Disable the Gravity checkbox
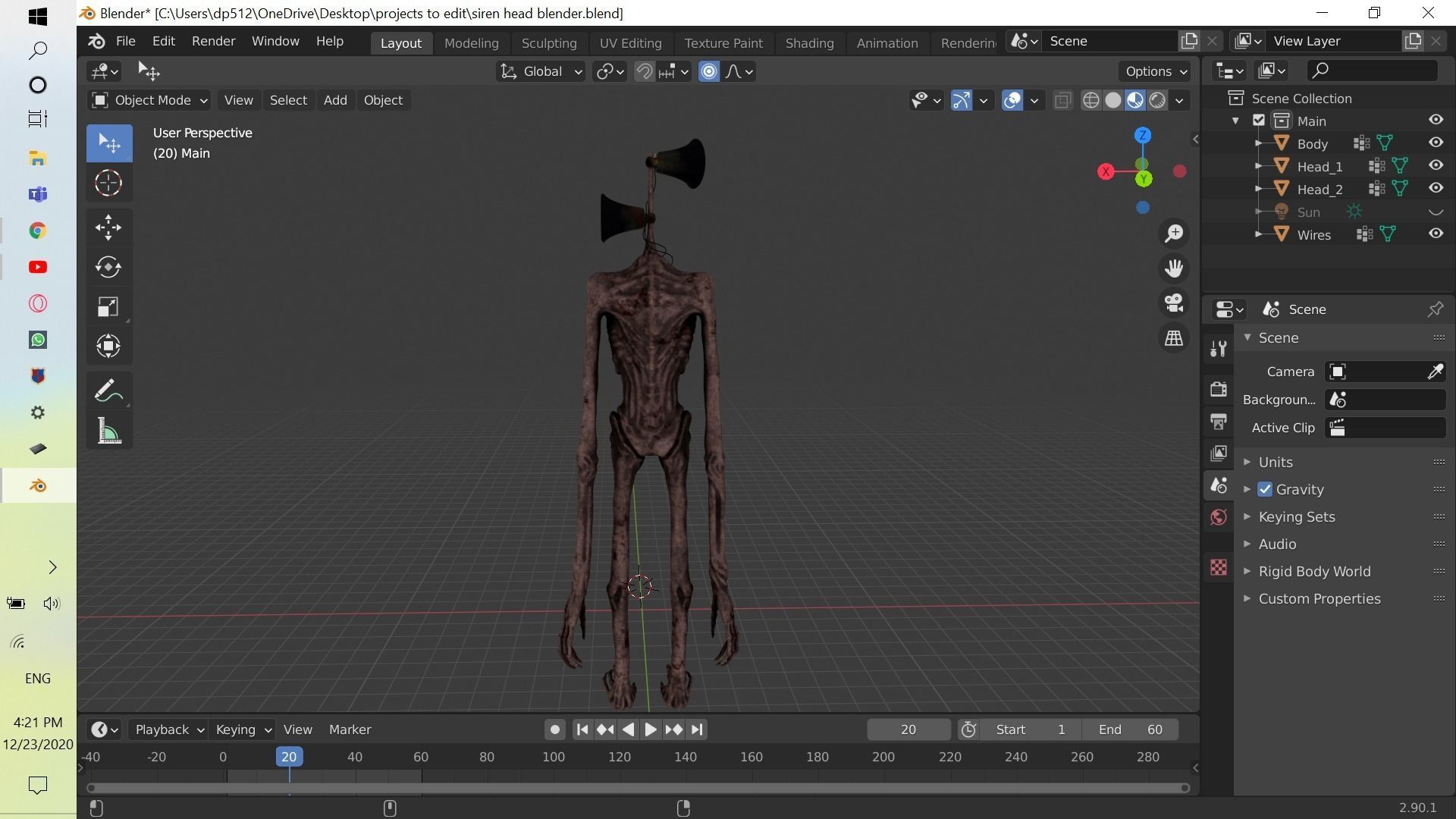1456x819 pixels. [x=1265, y=489]
